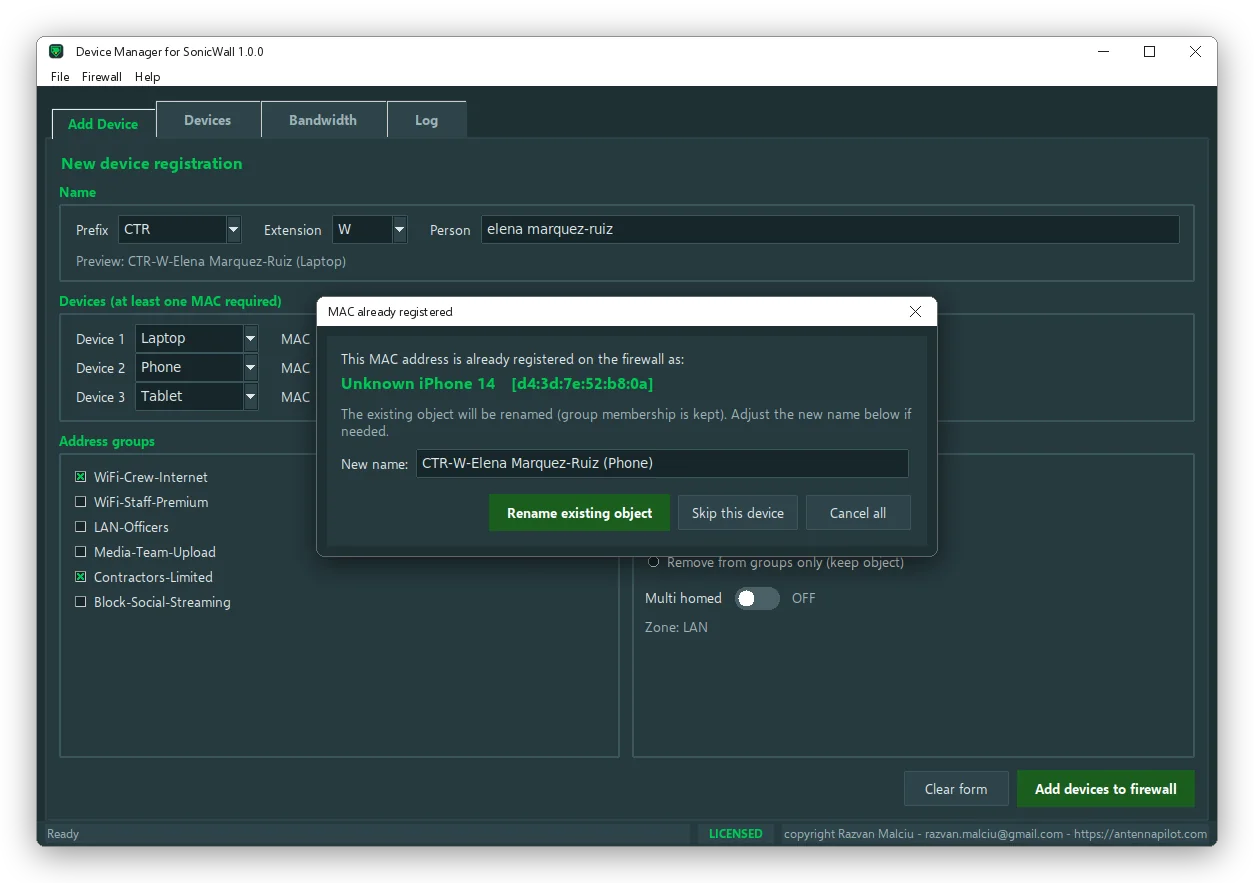The image size is (1254, 883).
Task: Click the Device Manager app icon in title bar
Action: point(57,52)
